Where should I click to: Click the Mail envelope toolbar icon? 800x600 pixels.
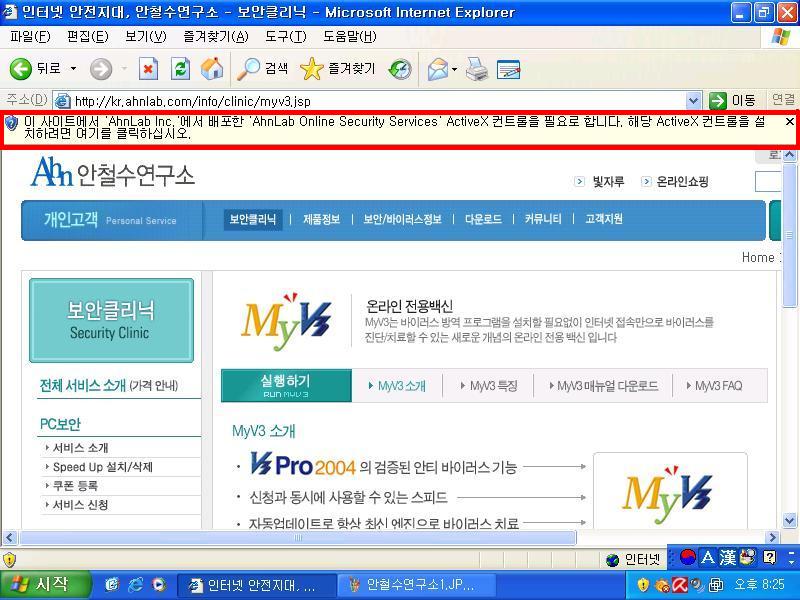point(438,69)
